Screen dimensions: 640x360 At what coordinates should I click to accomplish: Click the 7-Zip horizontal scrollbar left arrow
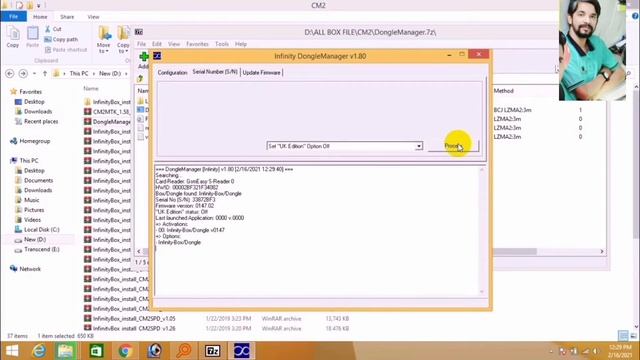click(x=139, y=251)
